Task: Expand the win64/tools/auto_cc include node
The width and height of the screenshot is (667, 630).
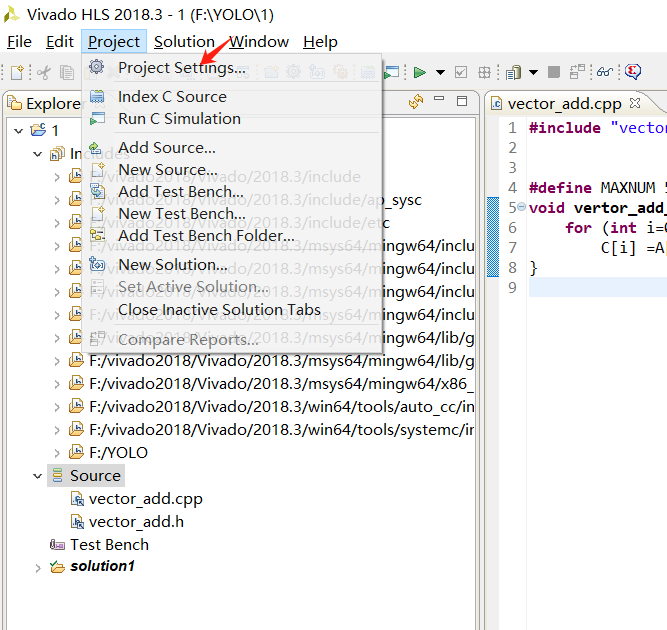Action: (57, 407)
